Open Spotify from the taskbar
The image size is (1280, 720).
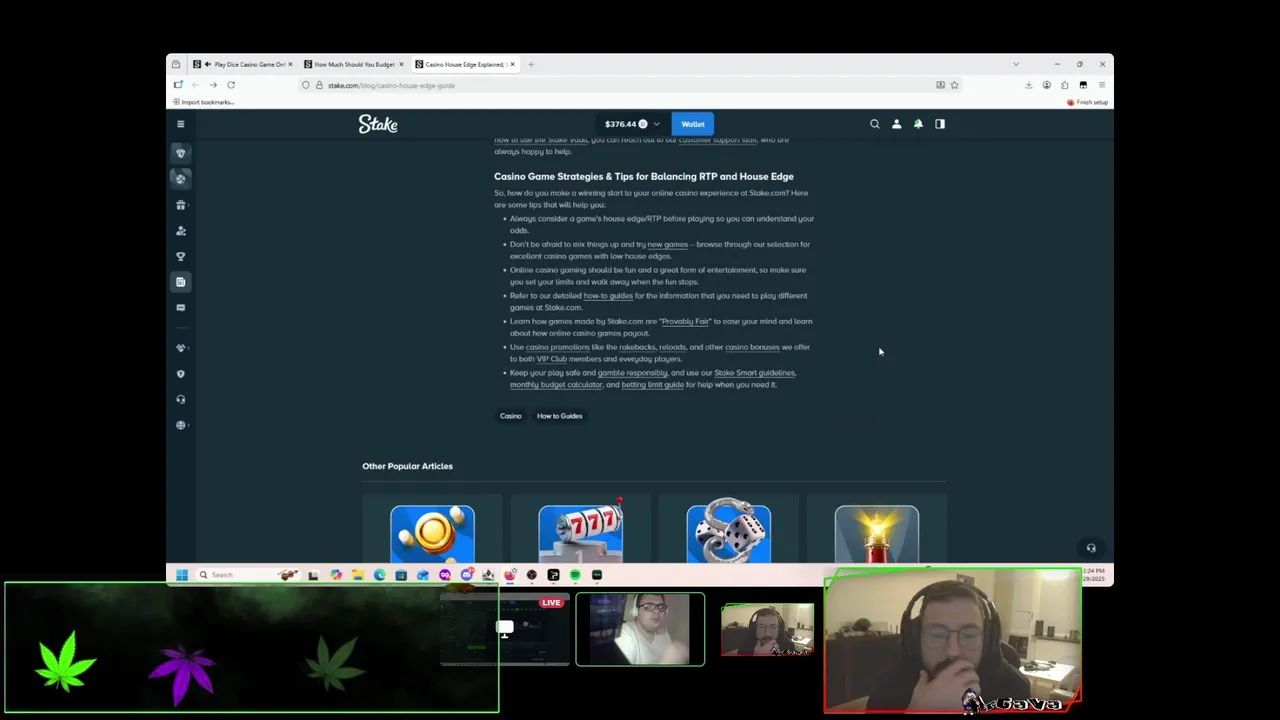[575, 575]
